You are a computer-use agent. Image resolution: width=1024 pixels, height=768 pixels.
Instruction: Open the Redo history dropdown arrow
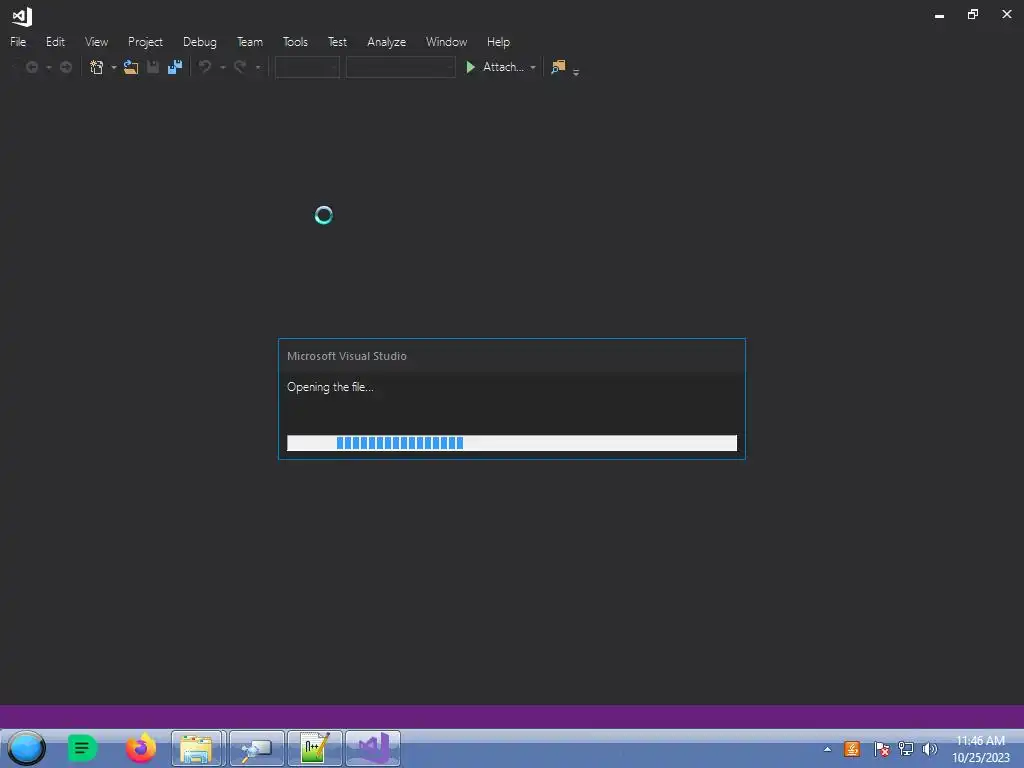257,67
